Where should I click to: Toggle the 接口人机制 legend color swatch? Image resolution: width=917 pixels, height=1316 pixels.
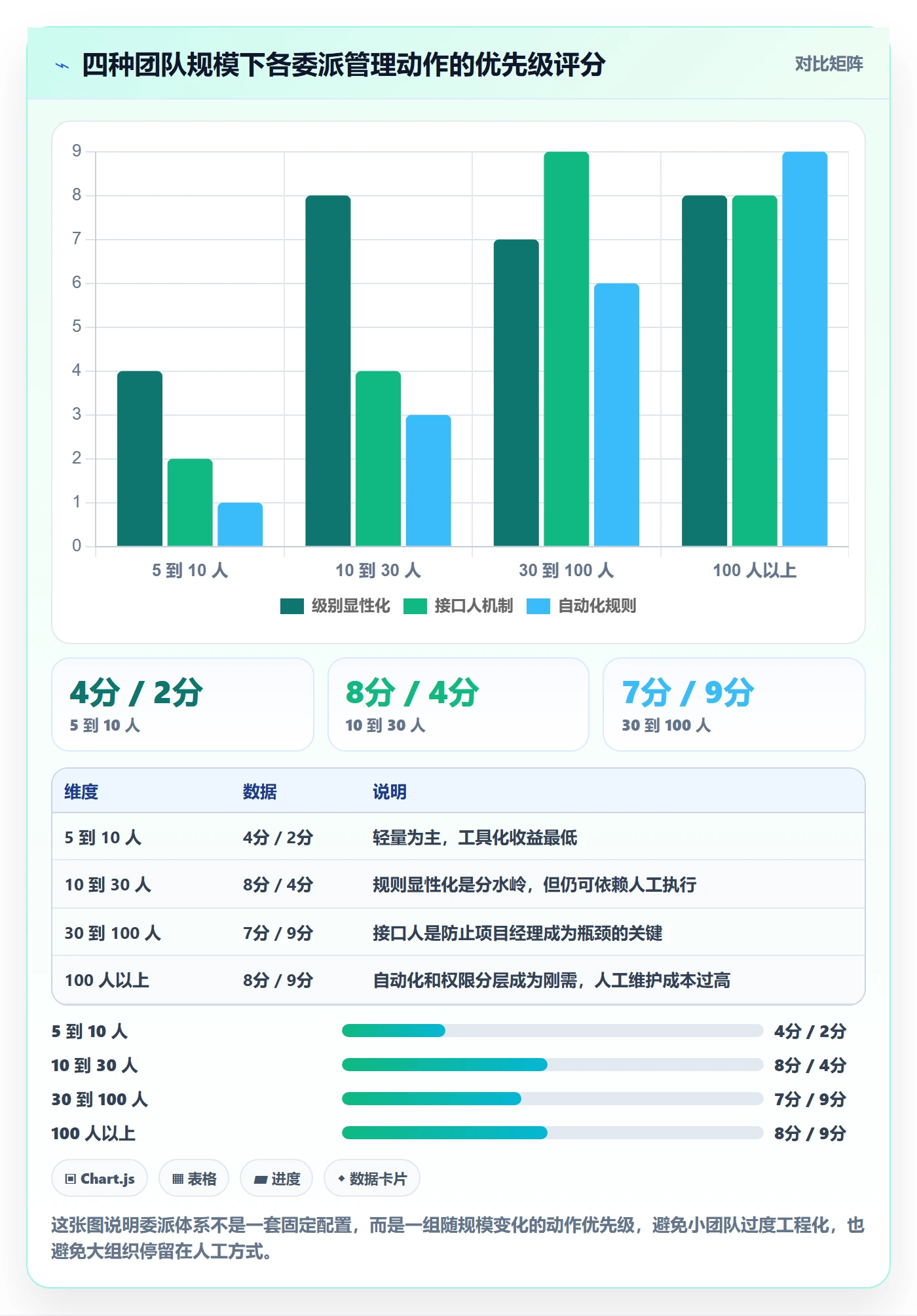point(415,606)
